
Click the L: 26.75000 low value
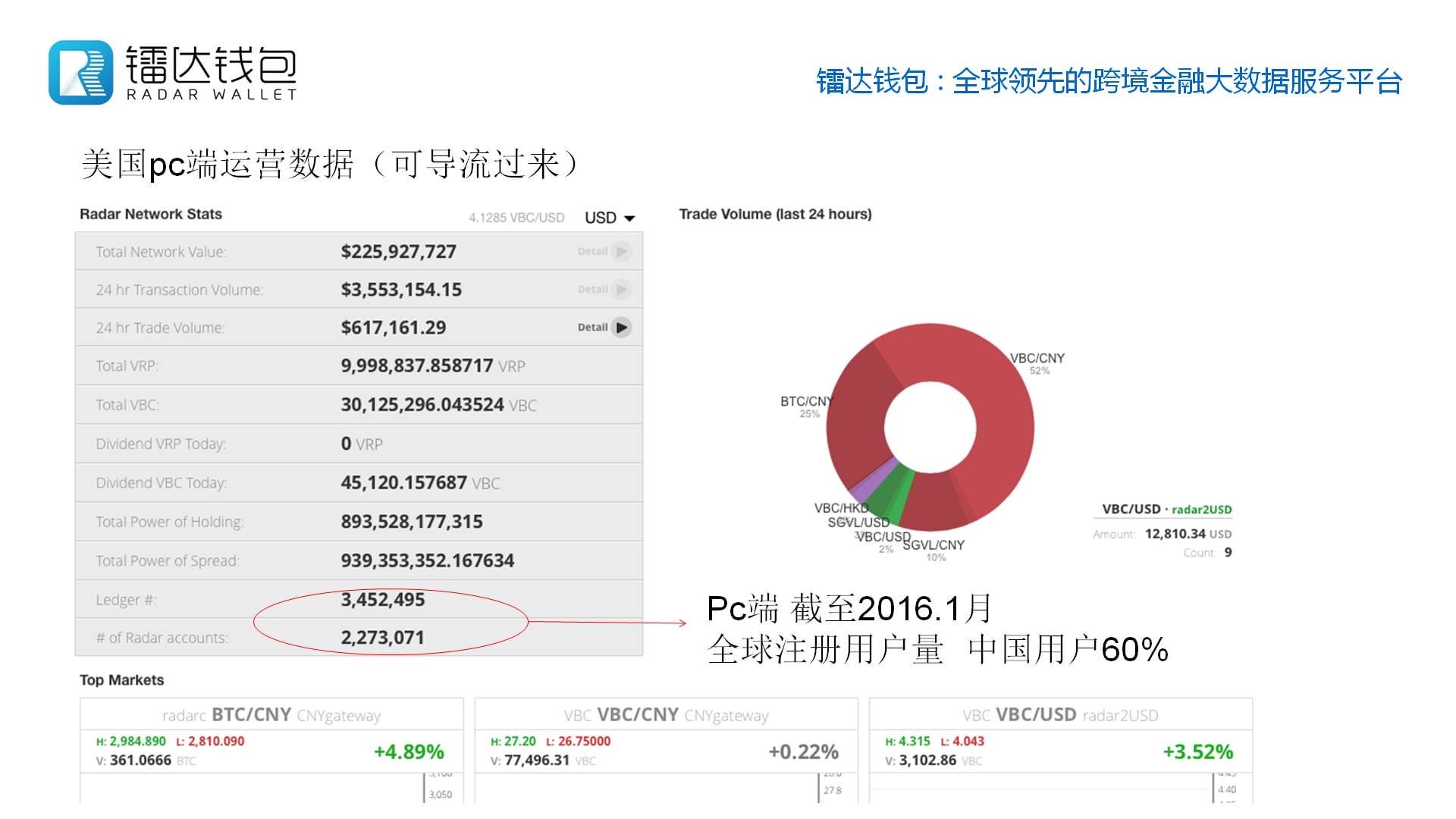click(x=578, y=741)
